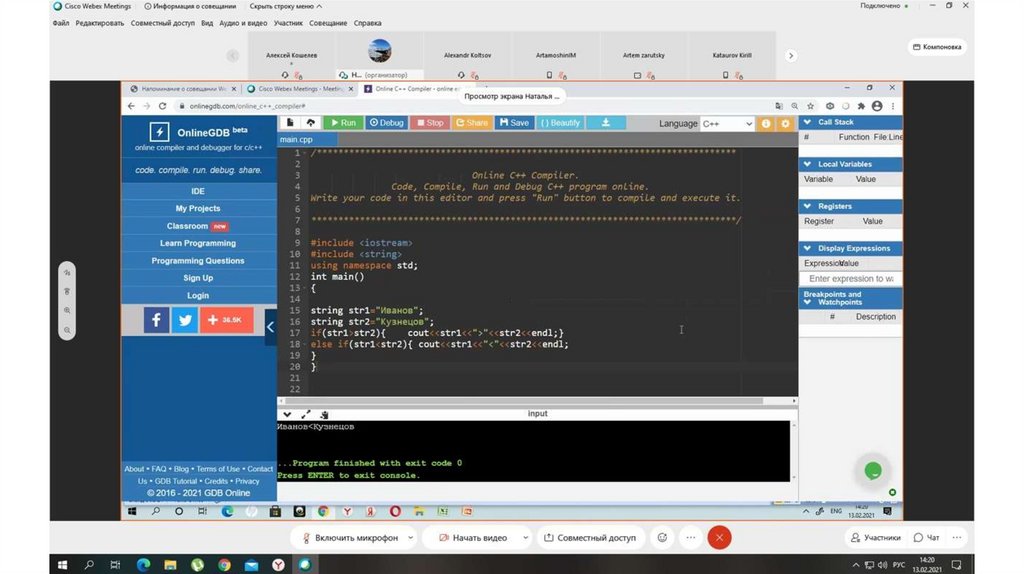The image size is (1024, 574).
Task: Open the orange settings gear icon
Action: click(785, 123)
